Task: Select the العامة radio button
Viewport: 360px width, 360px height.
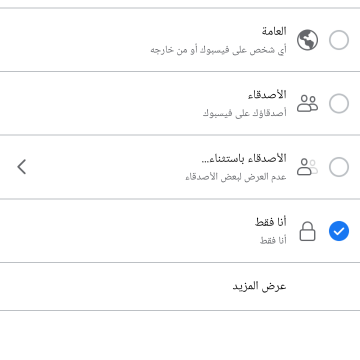Action: point(339,40)
